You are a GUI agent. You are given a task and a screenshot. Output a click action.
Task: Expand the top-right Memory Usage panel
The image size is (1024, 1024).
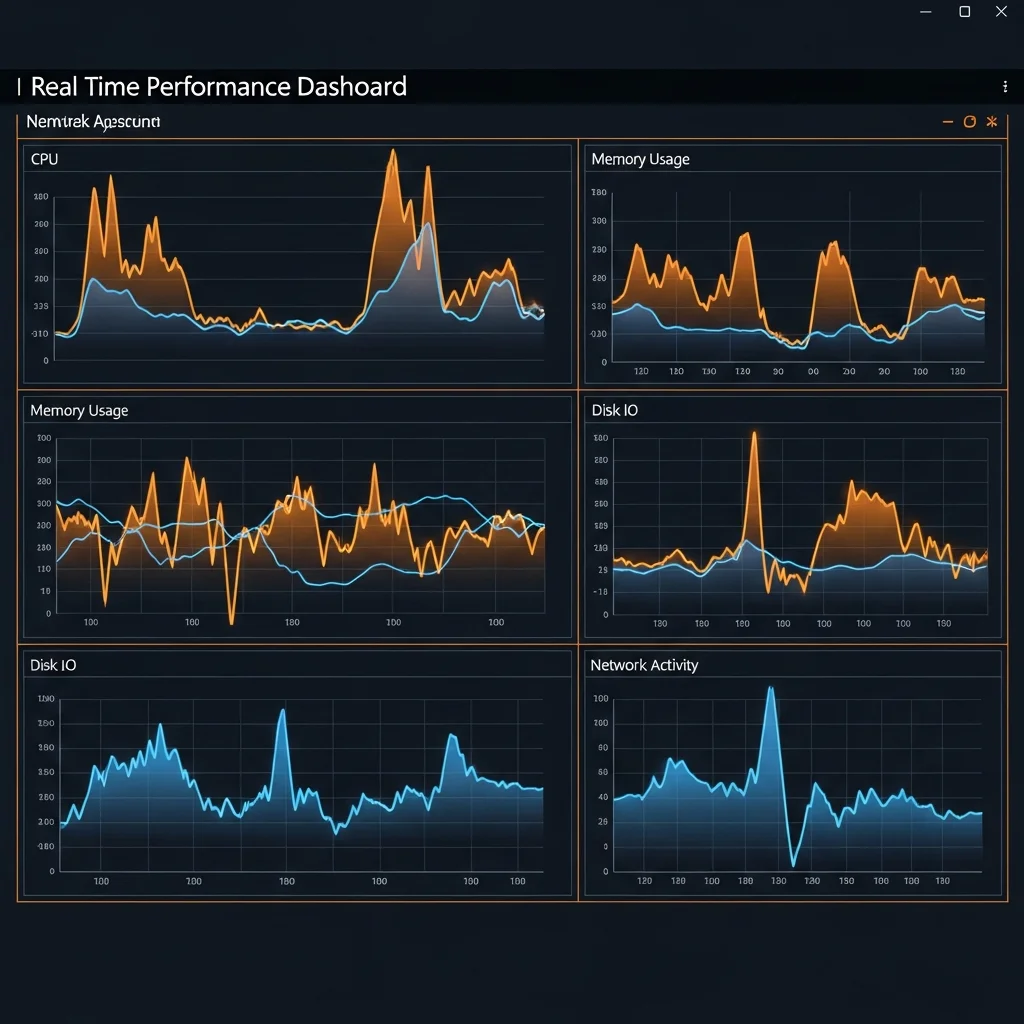pos(641,158)
